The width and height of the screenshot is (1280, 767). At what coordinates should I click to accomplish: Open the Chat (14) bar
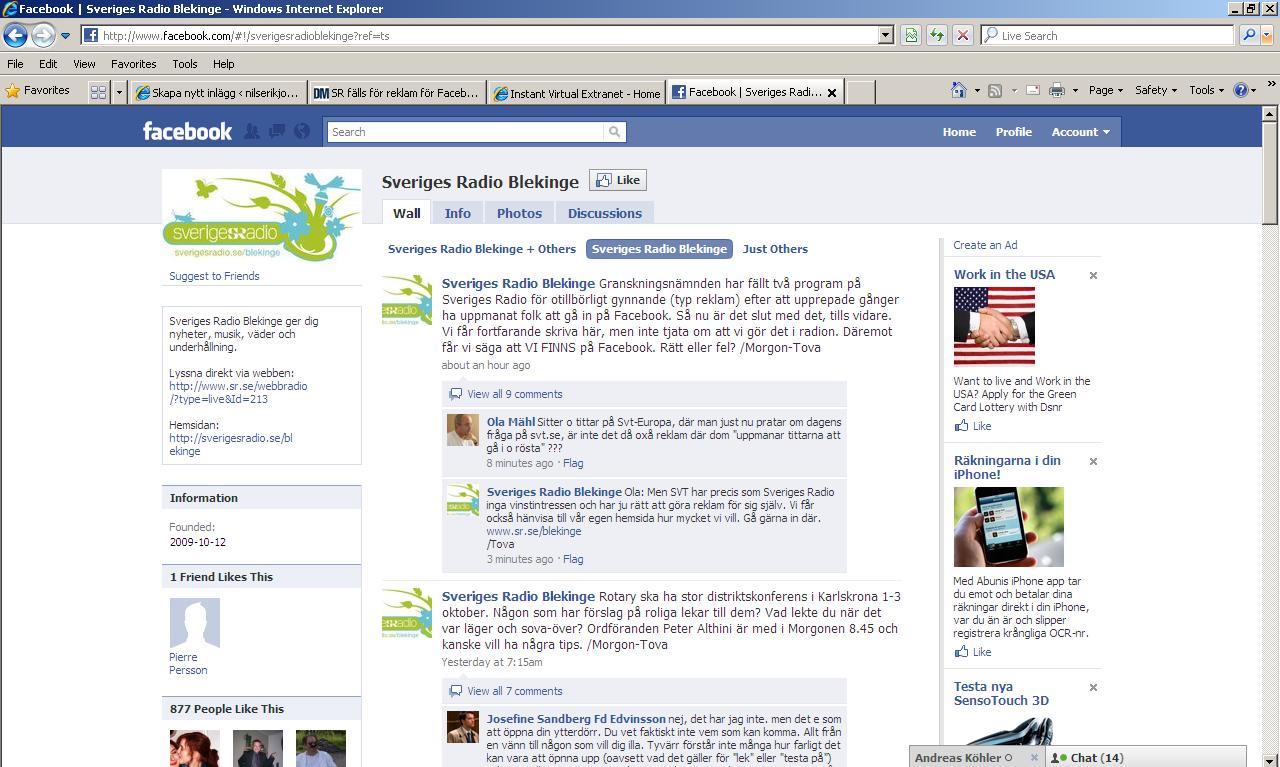(x=1146, y=757)
